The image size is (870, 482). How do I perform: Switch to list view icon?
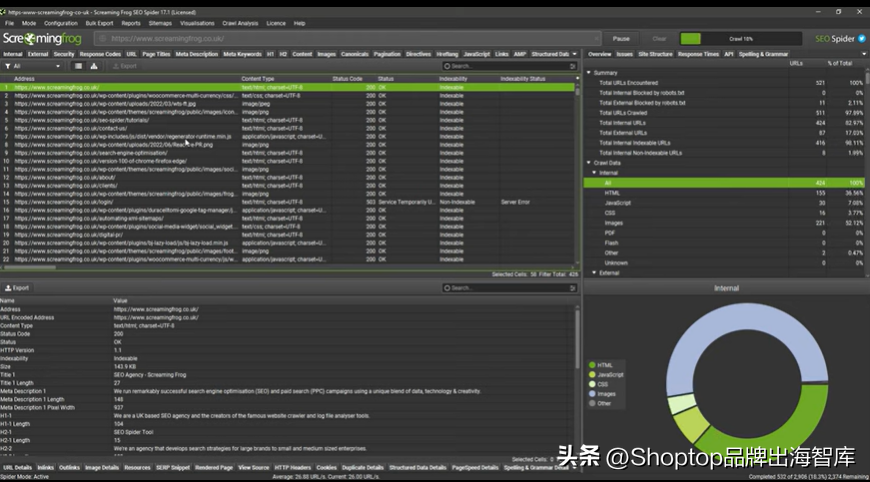coord(78,66)
